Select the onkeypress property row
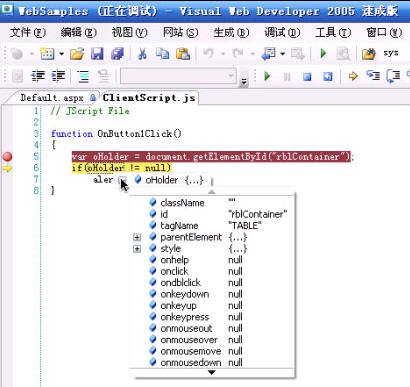The image size is (410, 387). coord(212,317)
